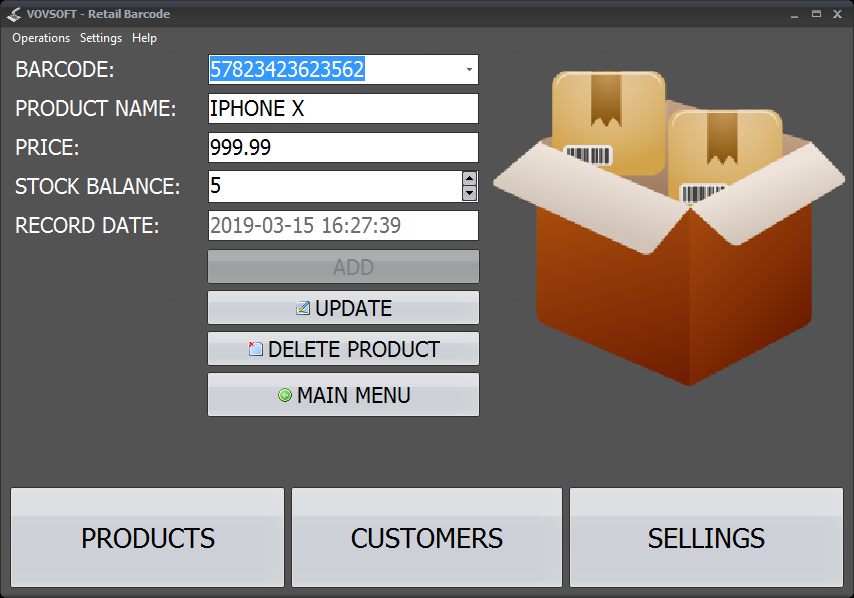Click the VOVSOFT logo in the title bar
The width and height of the screenshot is (854, 598).
[x=14, y=13]
